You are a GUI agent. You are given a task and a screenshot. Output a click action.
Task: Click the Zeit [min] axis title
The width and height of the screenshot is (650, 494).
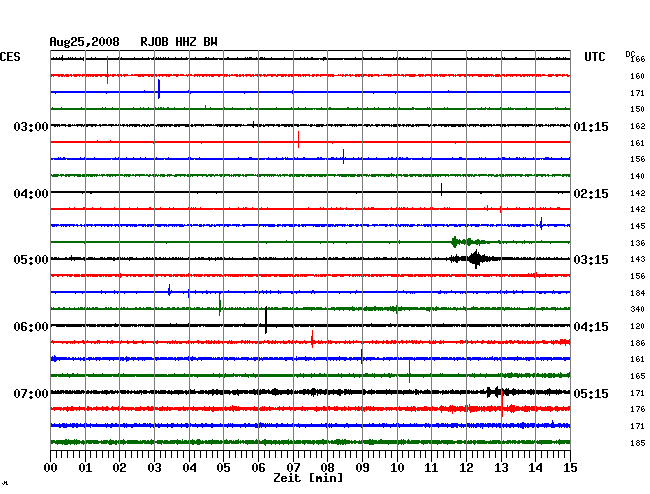[308, 478]
